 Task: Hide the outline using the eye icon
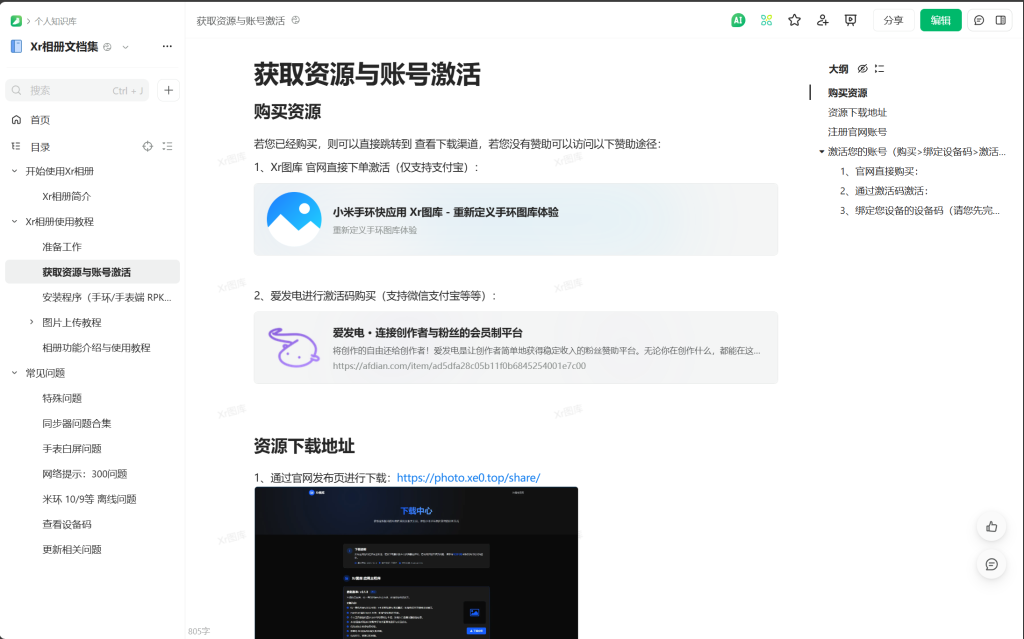862,69
